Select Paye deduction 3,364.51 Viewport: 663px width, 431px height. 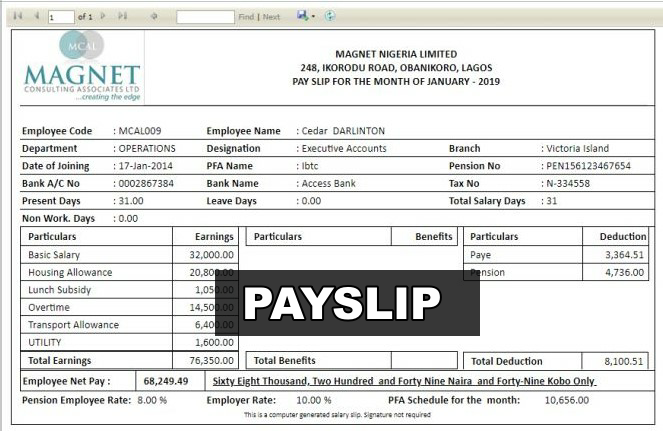coord(625,255)
